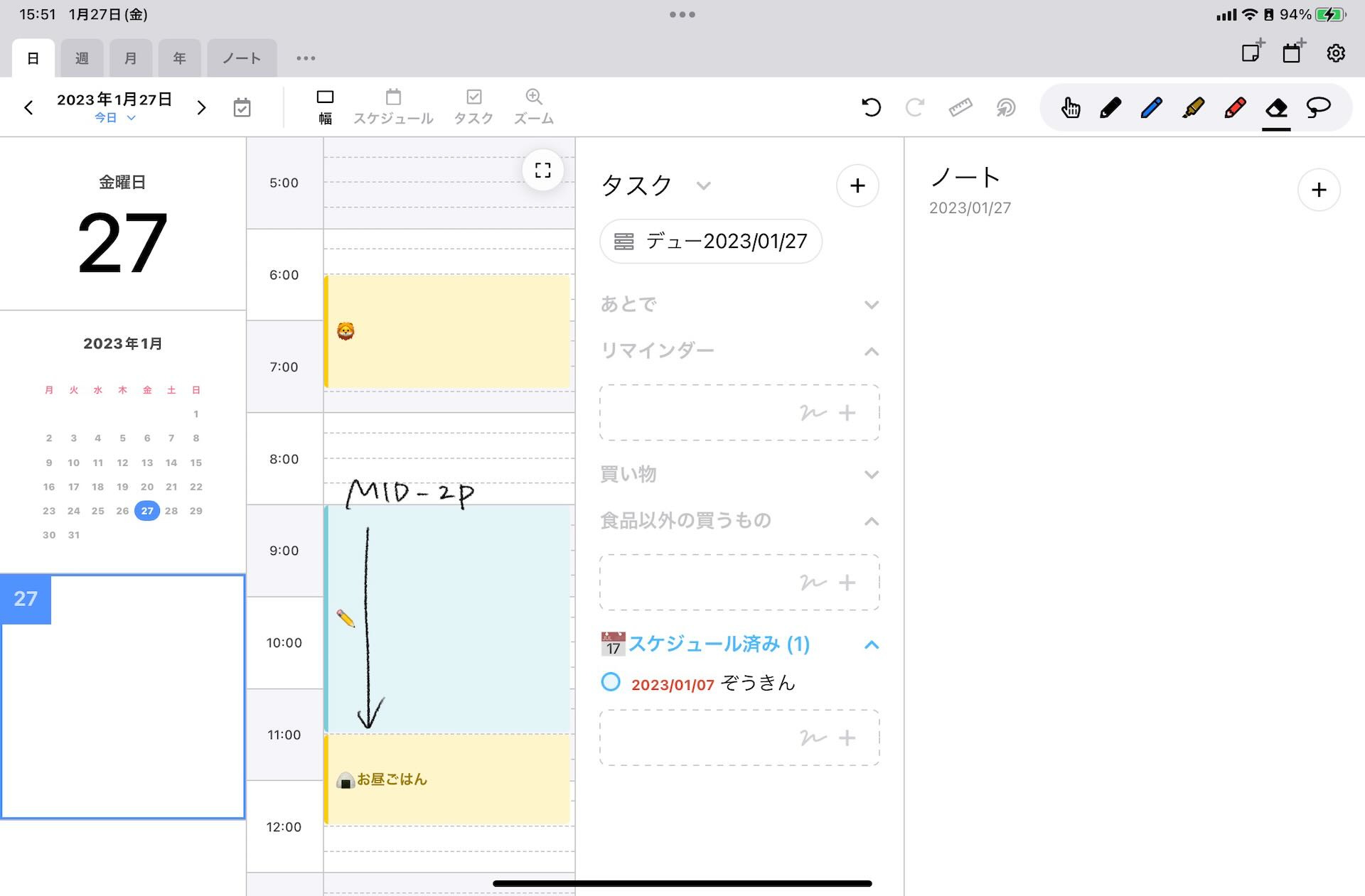
Task: Open the ノート tab
Action: coord(241,58)
